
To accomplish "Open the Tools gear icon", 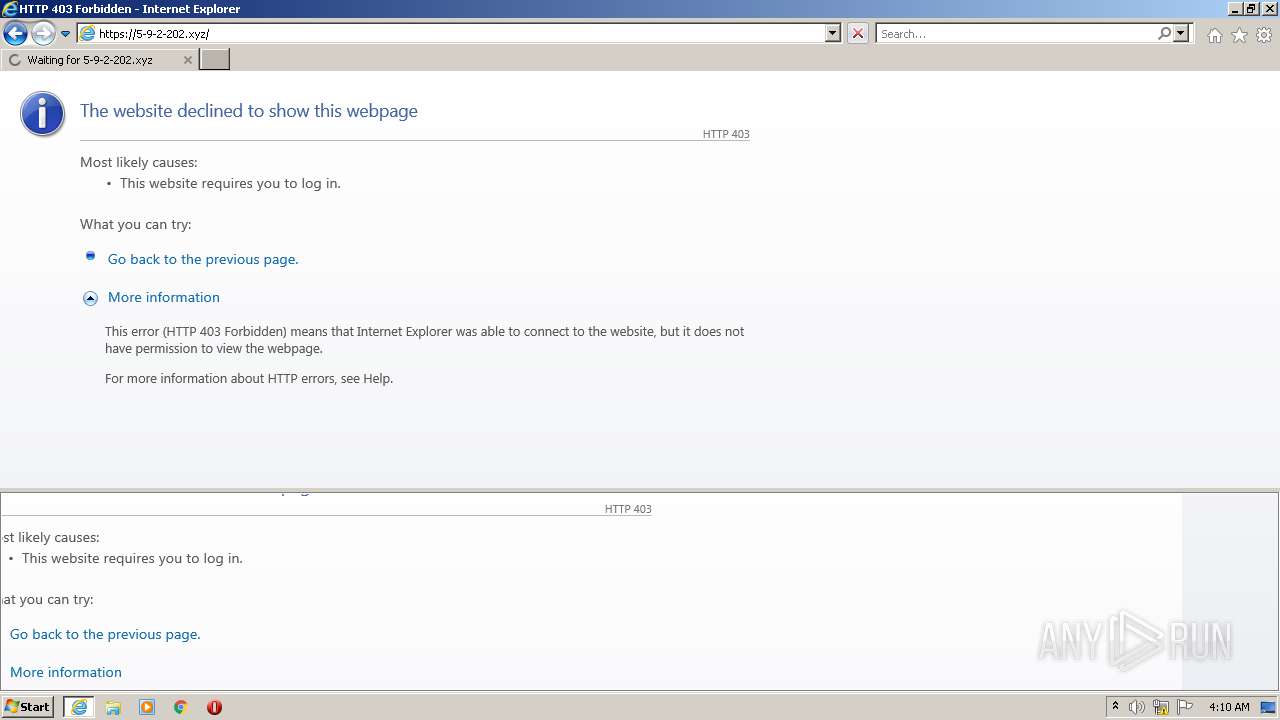I will 1264,35.
